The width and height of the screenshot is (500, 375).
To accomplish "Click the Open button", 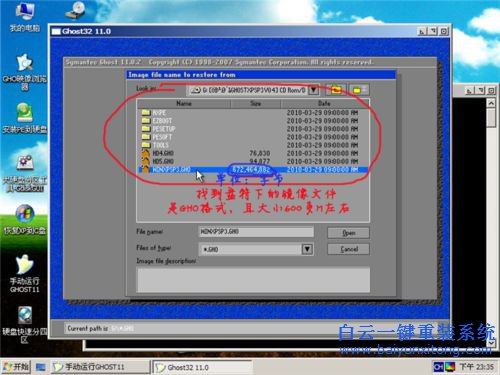I will pyautogui.click(x=348, y=233).
